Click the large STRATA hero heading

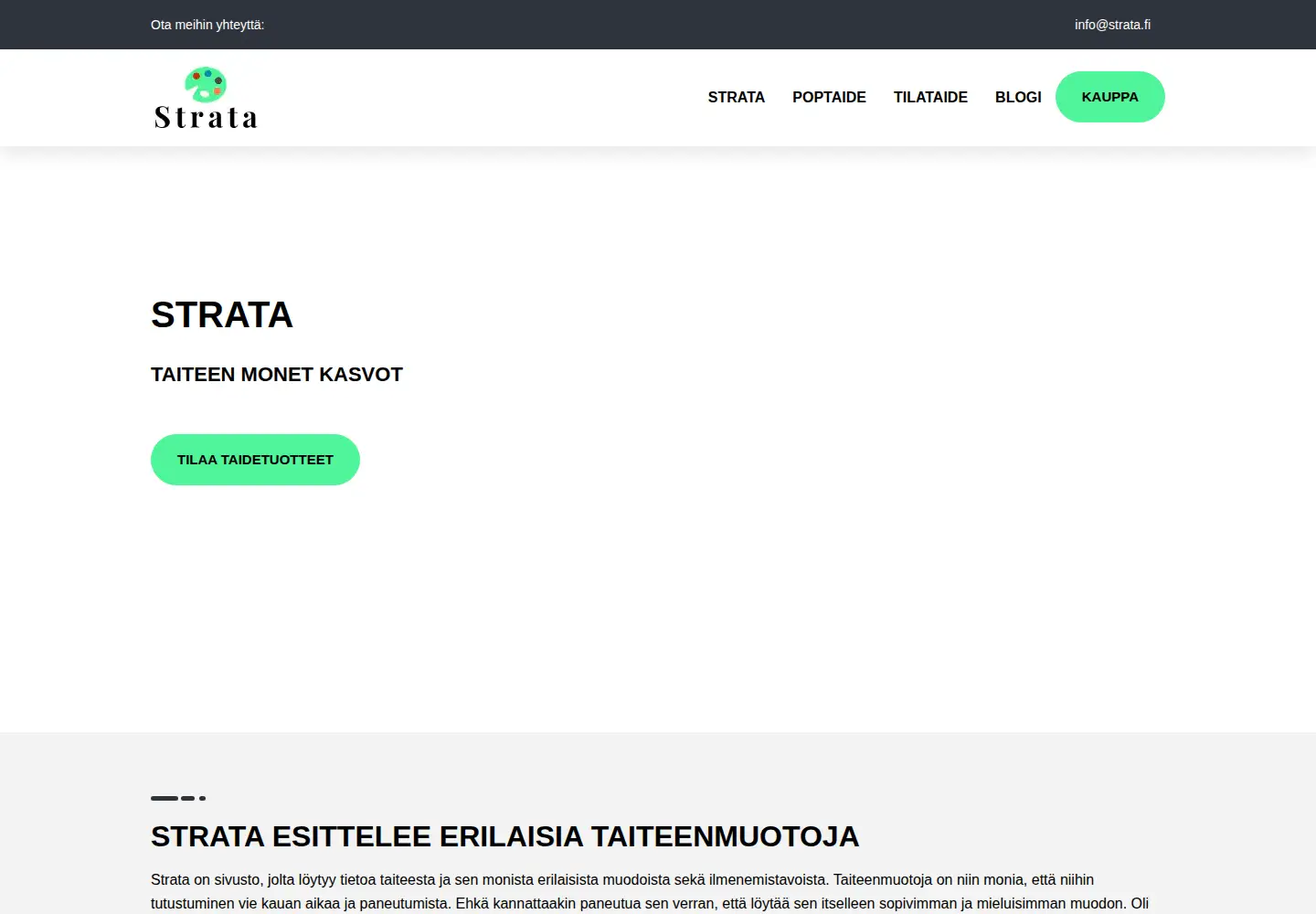point(222,314)
